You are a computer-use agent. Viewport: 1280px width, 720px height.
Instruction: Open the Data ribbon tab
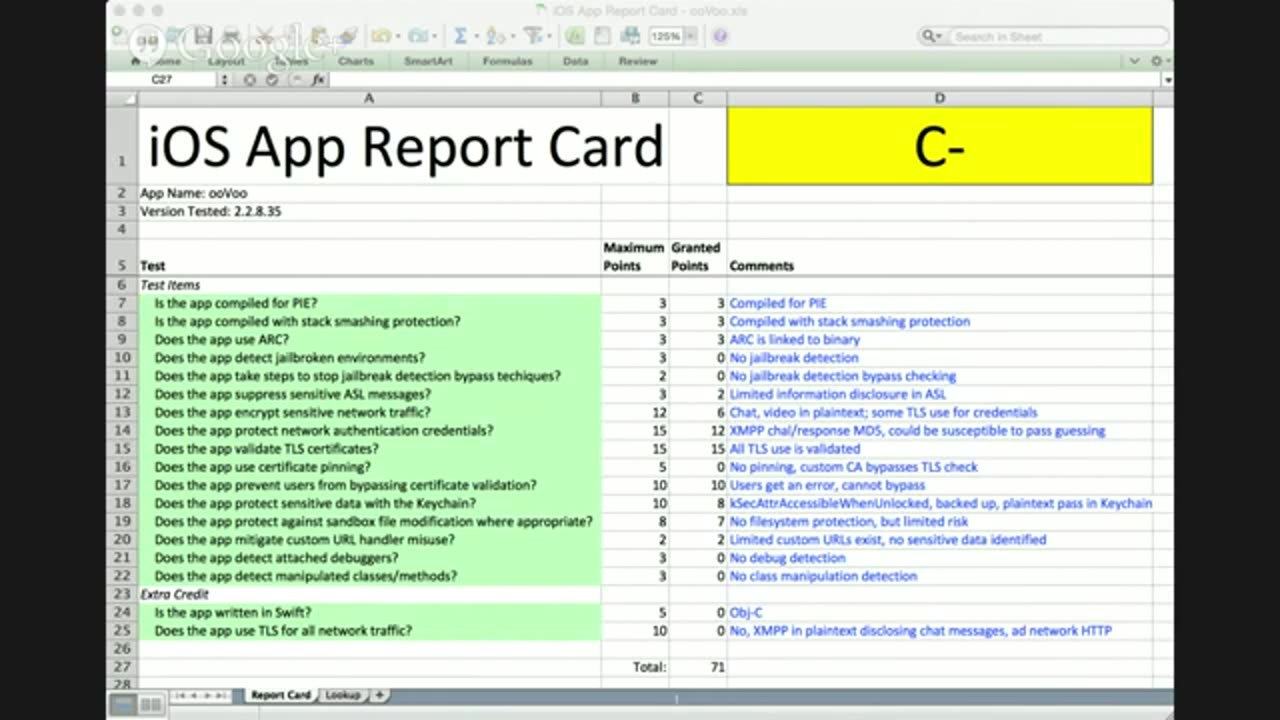pyautogui.click(x=575, y=61)
